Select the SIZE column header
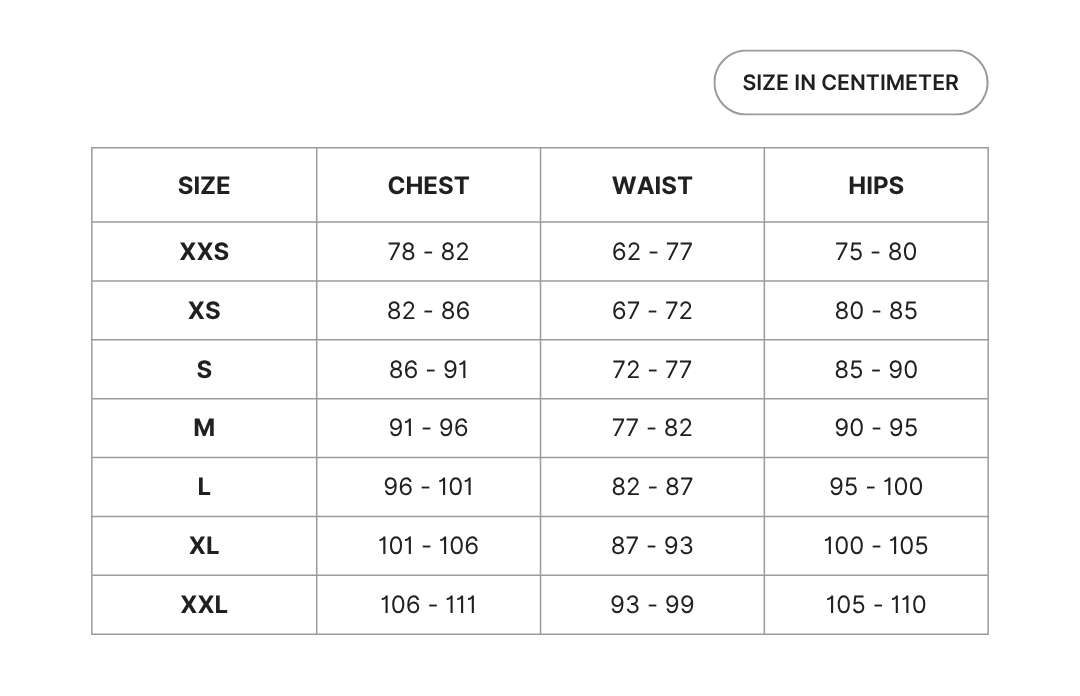This screenshot has width=1080, height=696. tap(204, 186)
